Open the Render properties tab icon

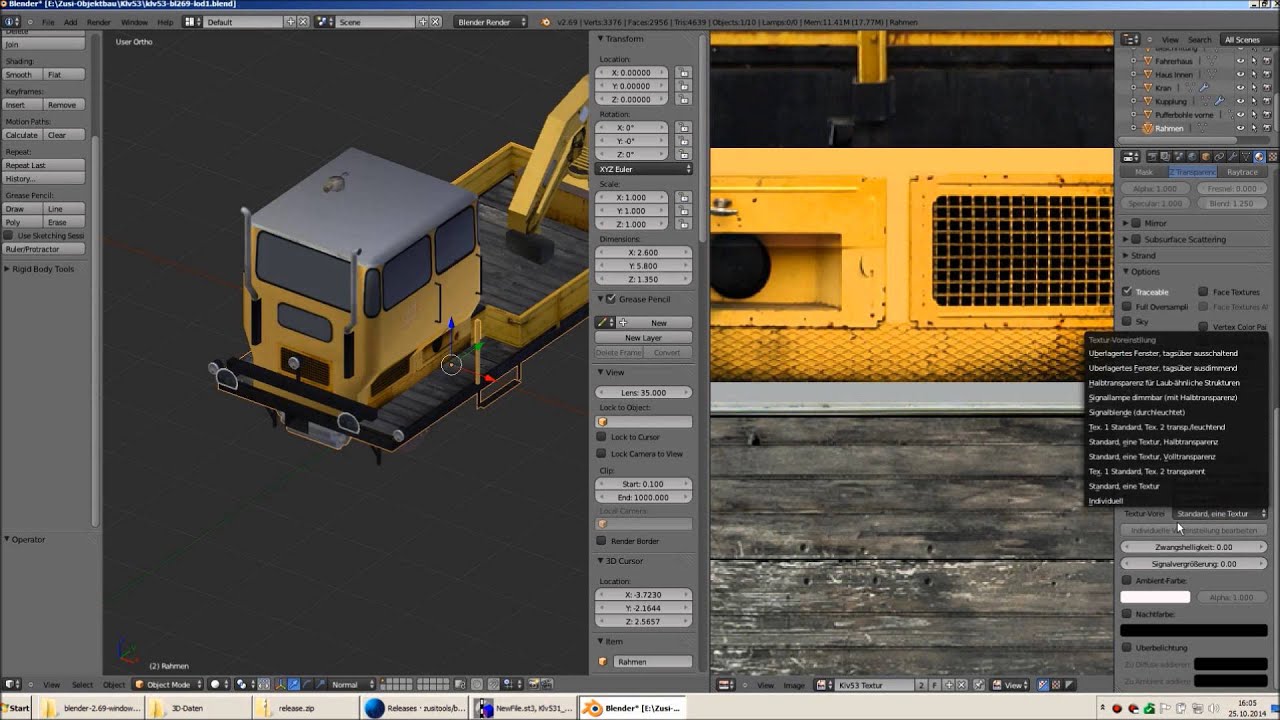click(1150, 156)
